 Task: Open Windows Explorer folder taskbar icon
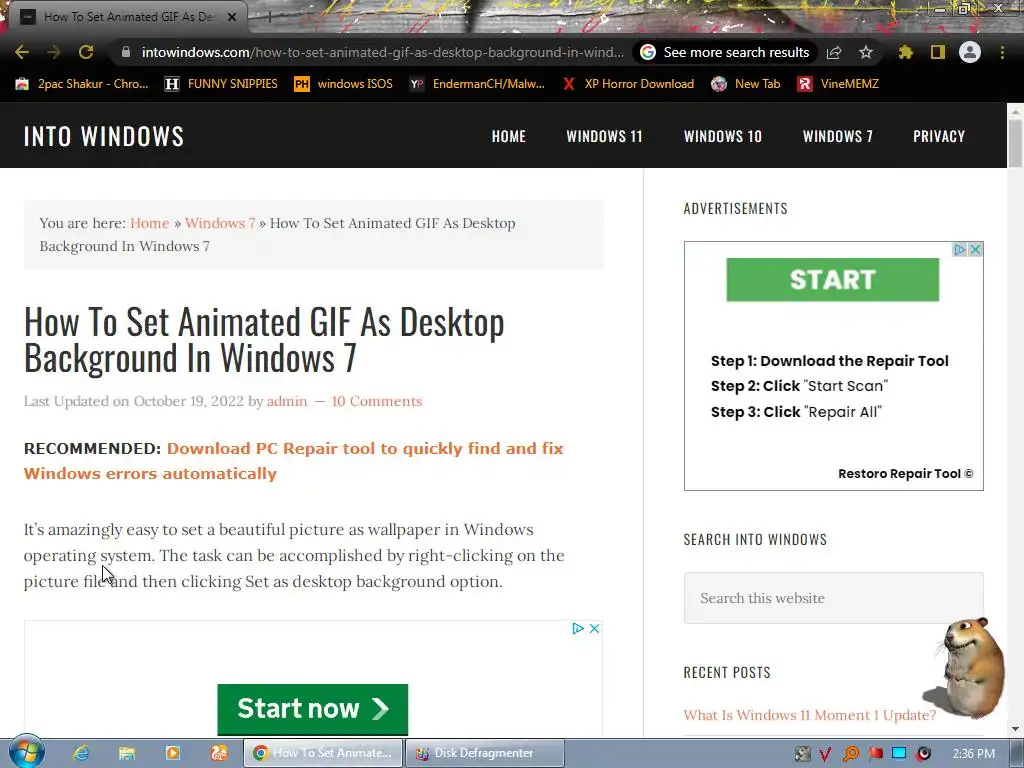point(127,753)
